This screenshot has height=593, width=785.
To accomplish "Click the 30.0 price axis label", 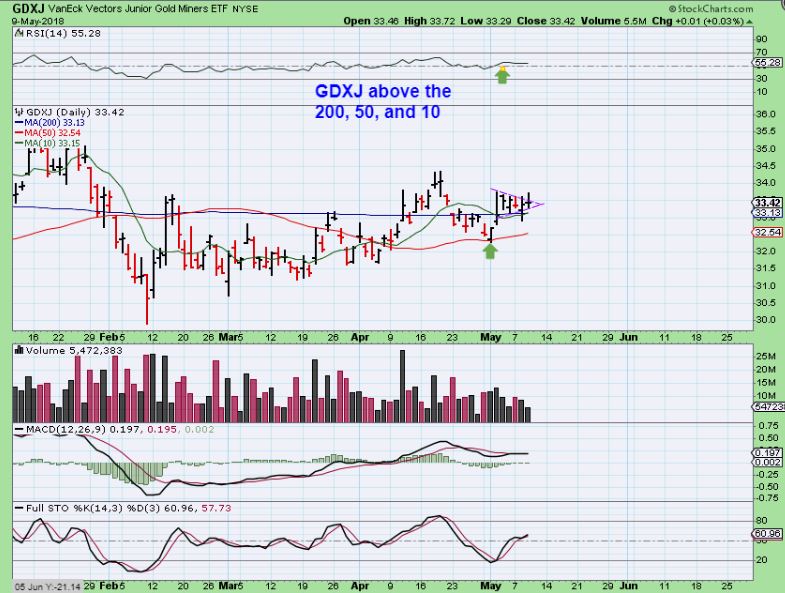I will [765, 320].
